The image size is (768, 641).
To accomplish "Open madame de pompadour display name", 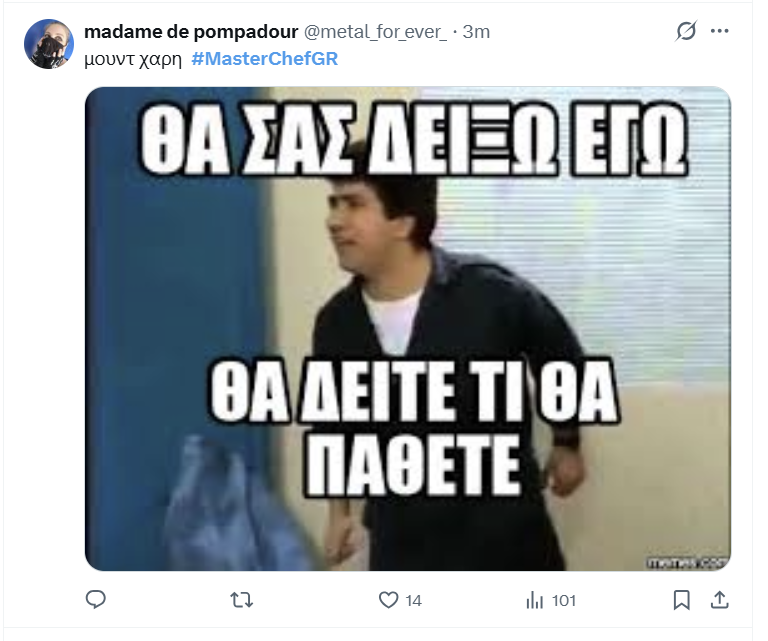I will tap(191, 32).
